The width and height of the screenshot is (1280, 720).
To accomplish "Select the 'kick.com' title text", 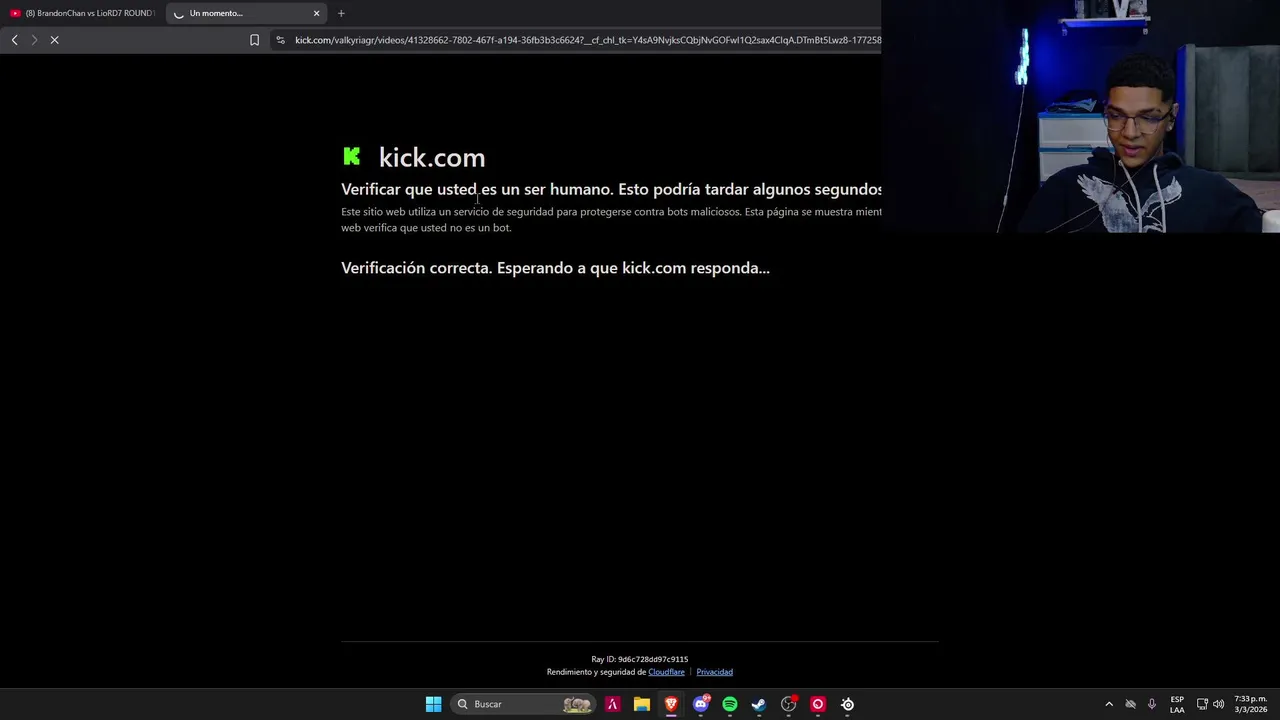I will pyautogui.click(x=432, y=157).
